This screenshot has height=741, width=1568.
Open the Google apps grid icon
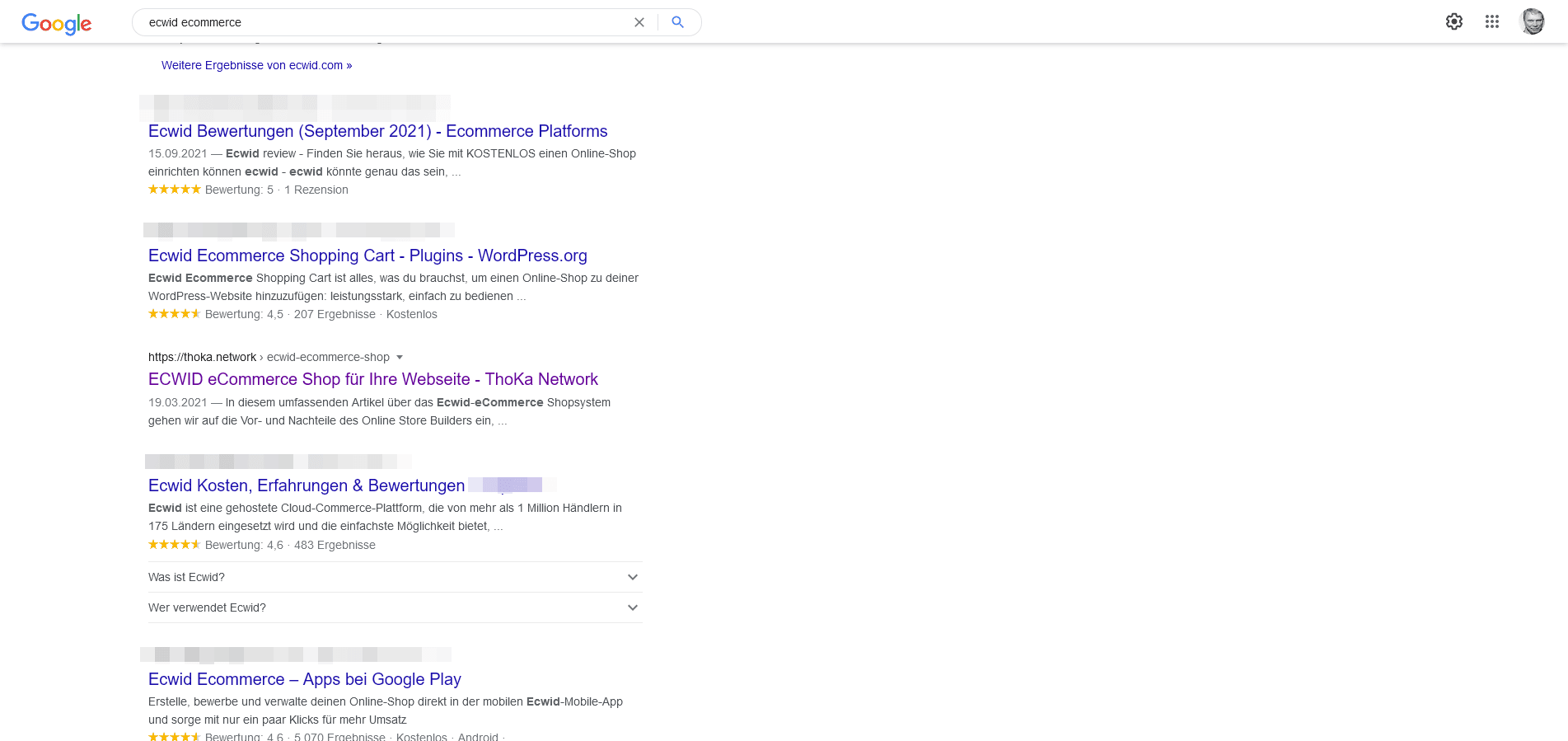(1492, 21)
